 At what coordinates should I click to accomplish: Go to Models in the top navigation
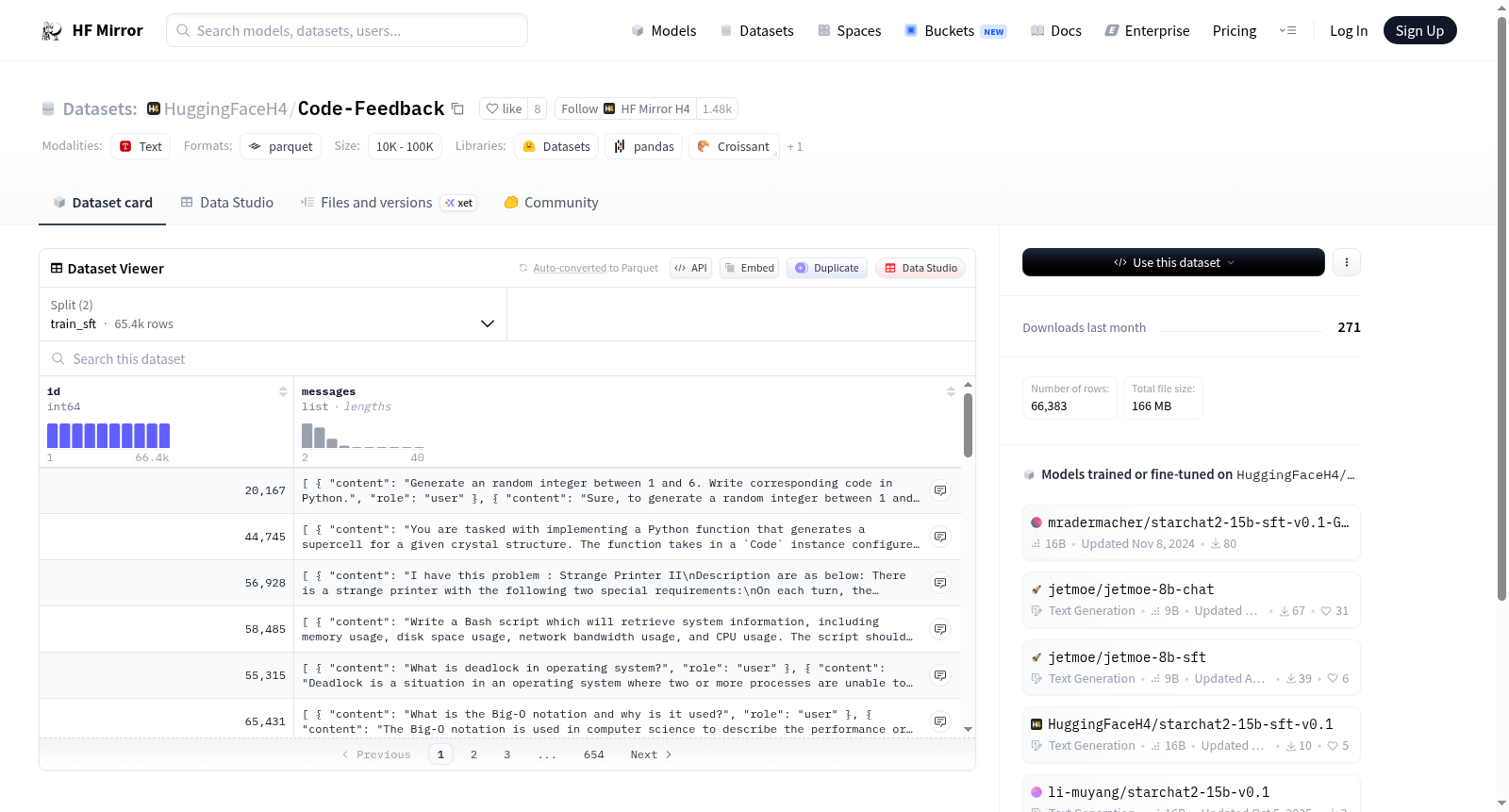click(x=664, y=31)
